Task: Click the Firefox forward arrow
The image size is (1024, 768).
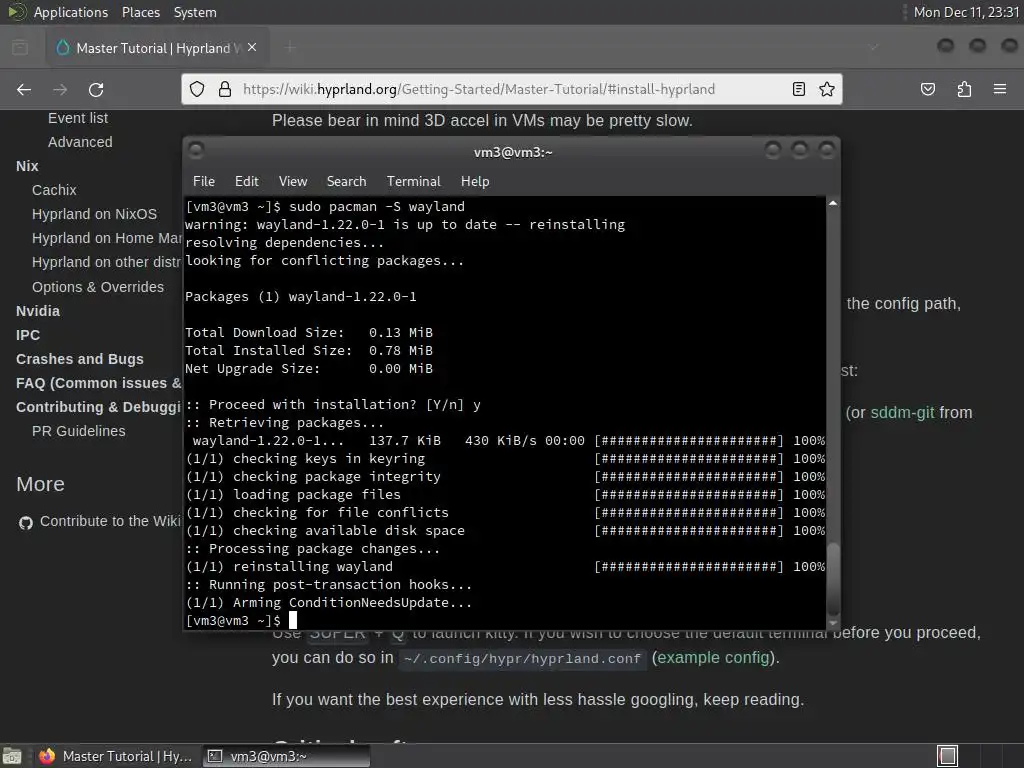Action: coord(60,89)
